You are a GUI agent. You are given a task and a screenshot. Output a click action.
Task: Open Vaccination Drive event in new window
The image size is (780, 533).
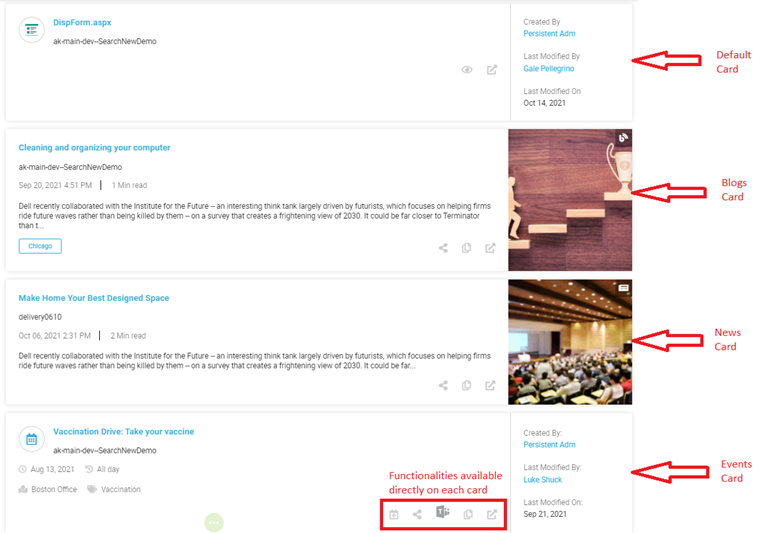491,514
